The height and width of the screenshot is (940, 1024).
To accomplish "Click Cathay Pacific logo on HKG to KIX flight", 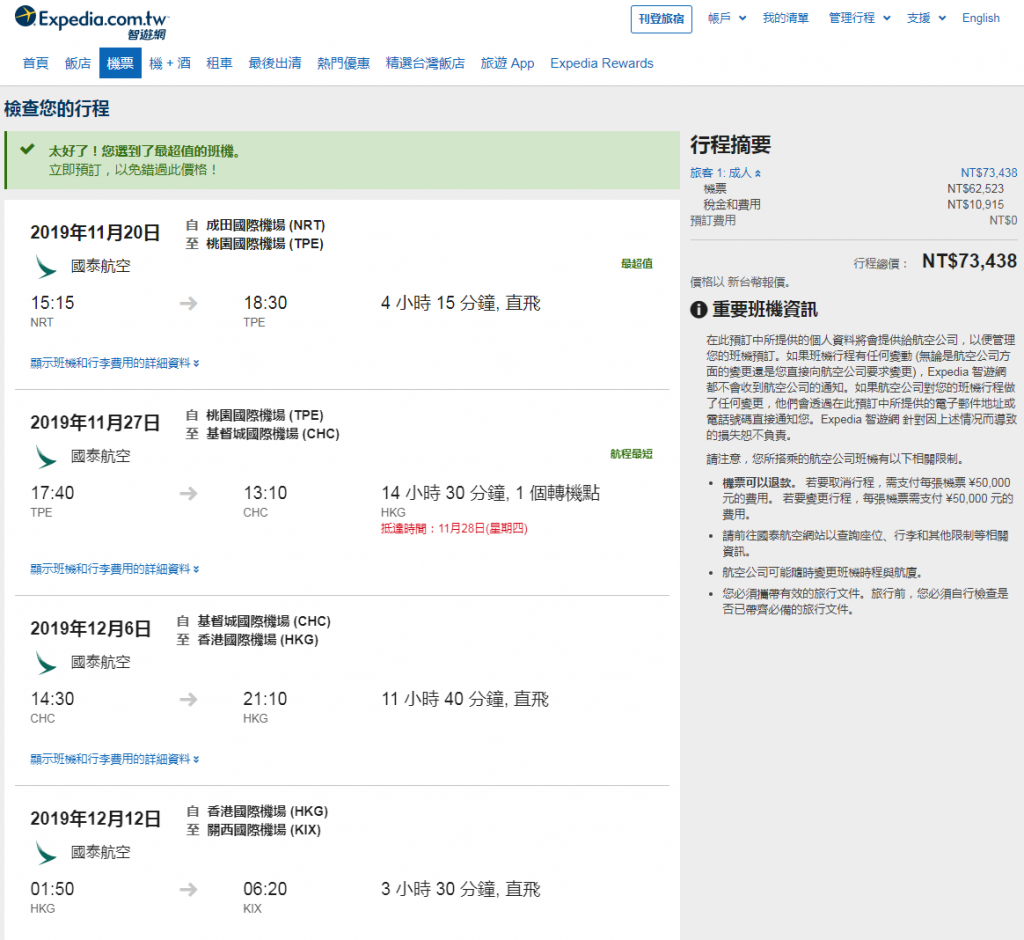I will coord(45,852).
